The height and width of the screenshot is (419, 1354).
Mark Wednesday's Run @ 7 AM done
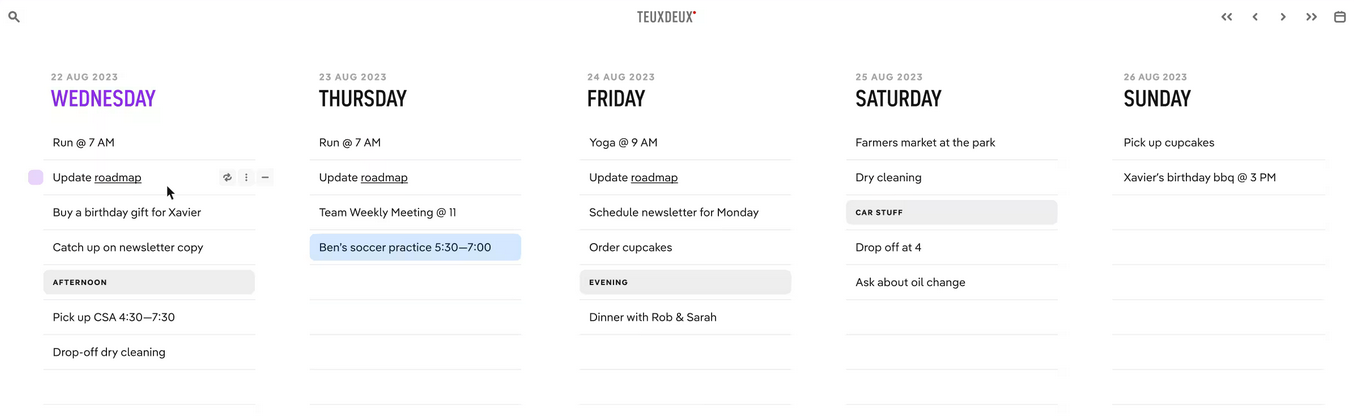[x=84, y=143]
